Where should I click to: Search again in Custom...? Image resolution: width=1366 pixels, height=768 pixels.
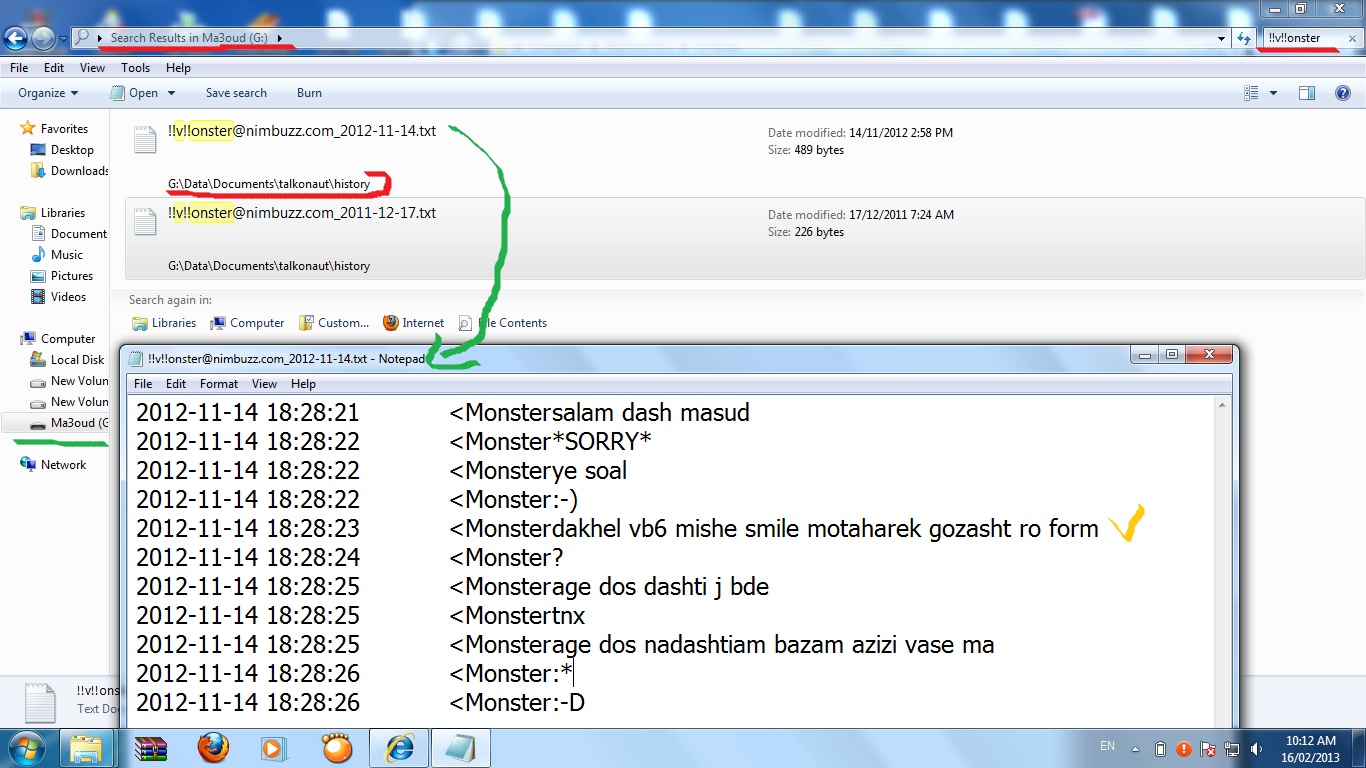point(334,323)
